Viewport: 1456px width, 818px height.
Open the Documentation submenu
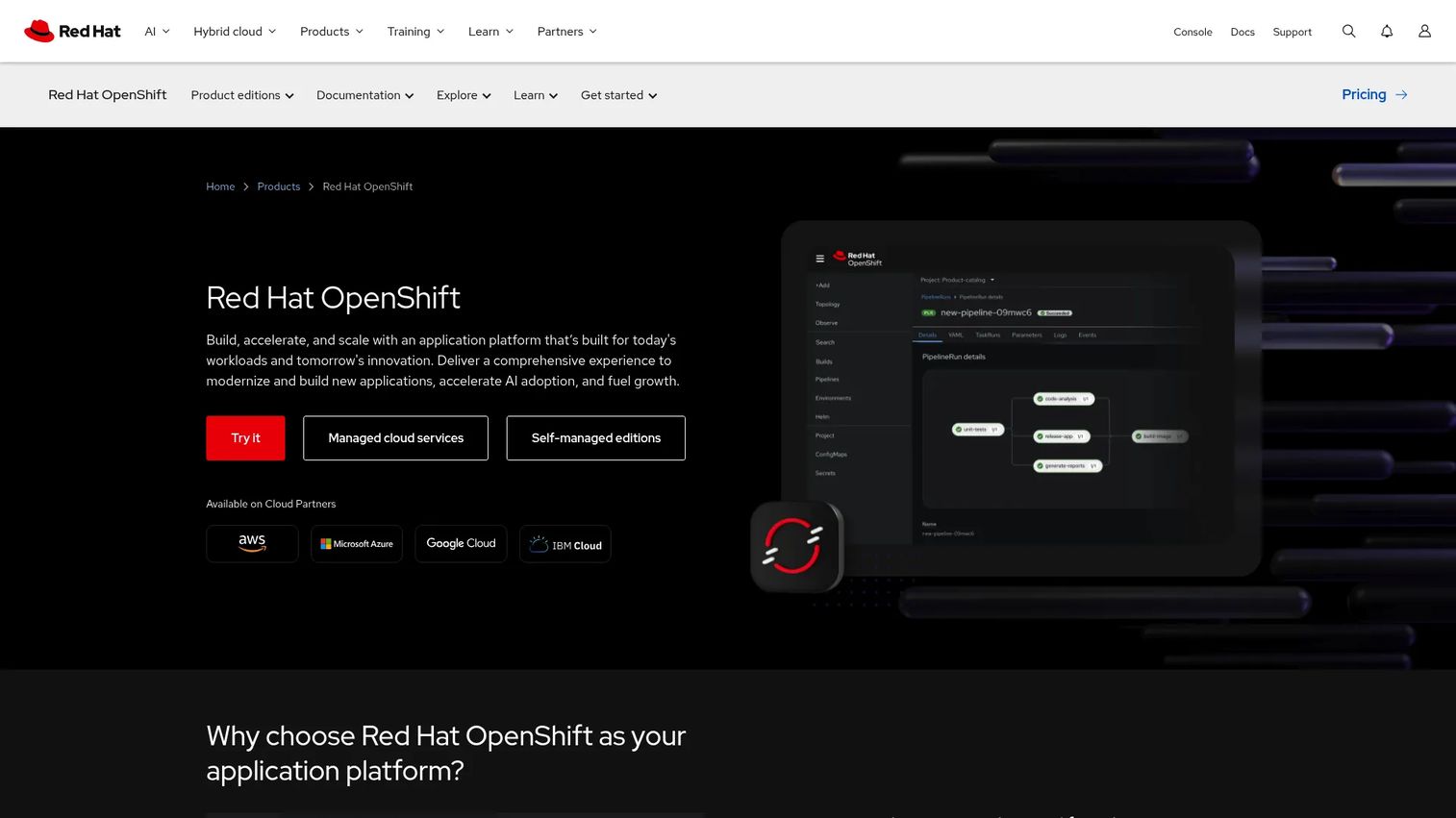pos(365,95)
